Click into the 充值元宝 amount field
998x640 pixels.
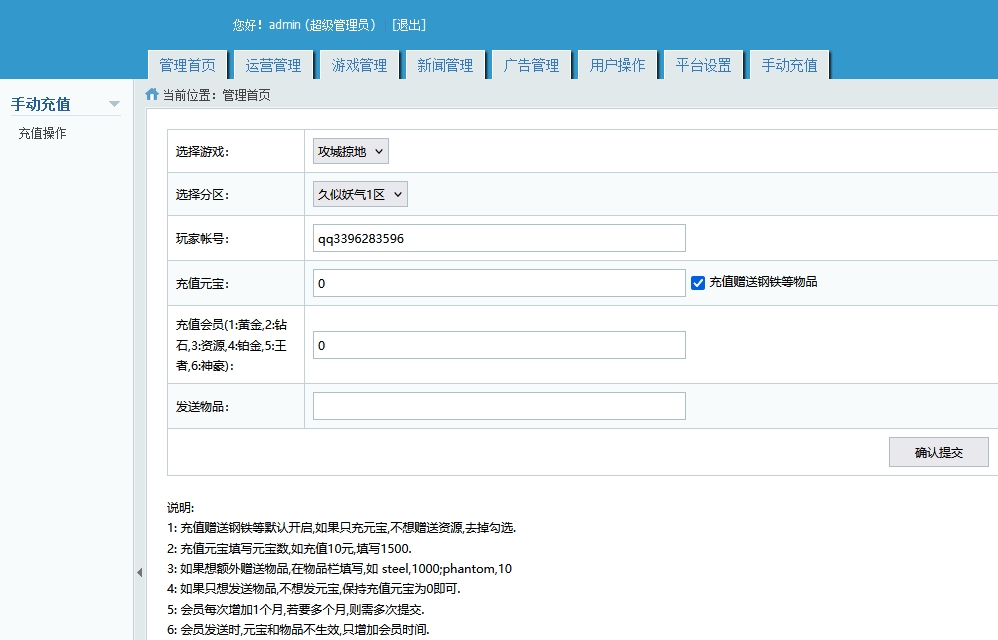coord(499,284)
